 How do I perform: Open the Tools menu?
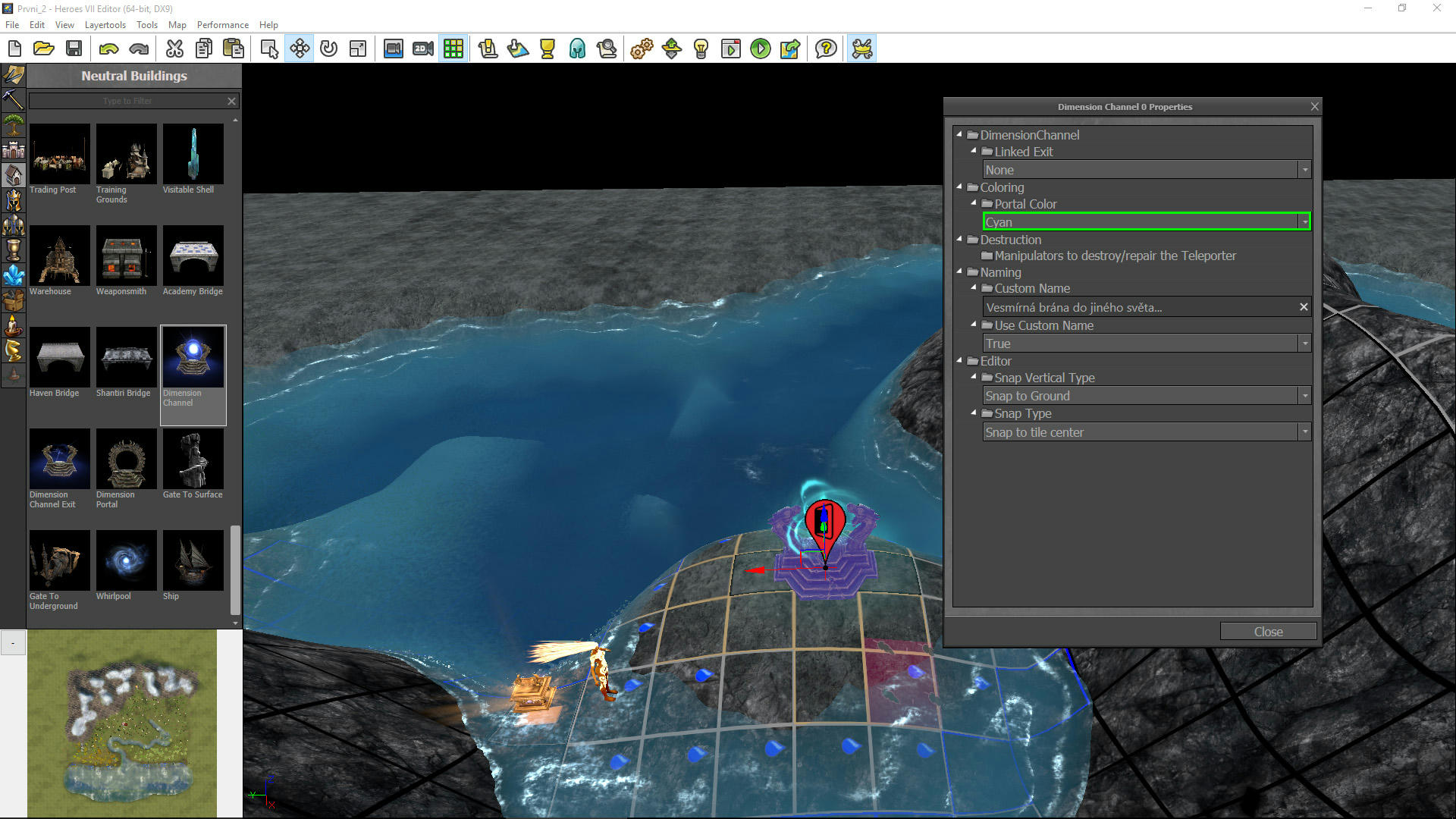[x=147, y=24]
